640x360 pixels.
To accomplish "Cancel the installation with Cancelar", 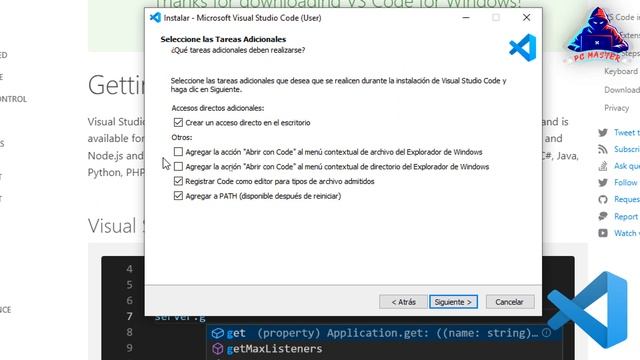I will coord(509,302).
